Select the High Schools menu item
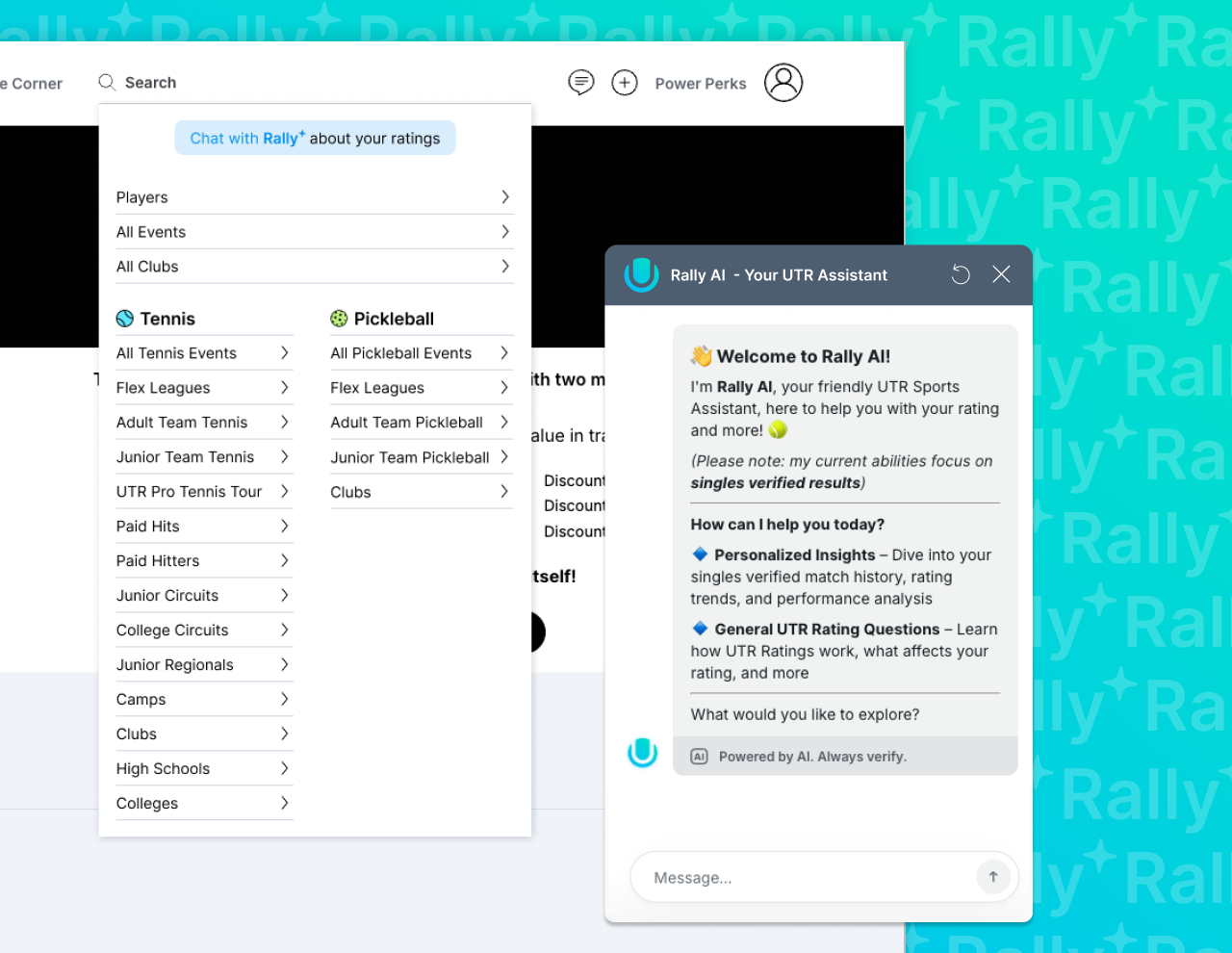 (164, 769)
